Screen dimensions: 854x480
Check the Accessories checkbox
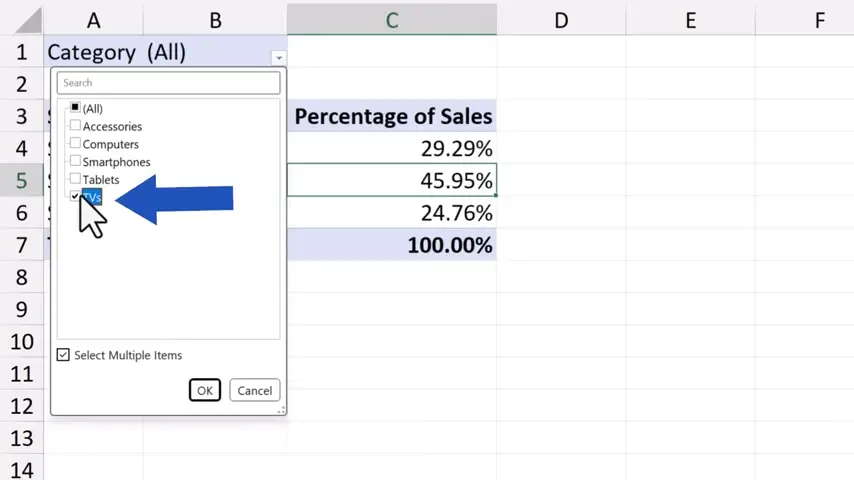point(75,126)
